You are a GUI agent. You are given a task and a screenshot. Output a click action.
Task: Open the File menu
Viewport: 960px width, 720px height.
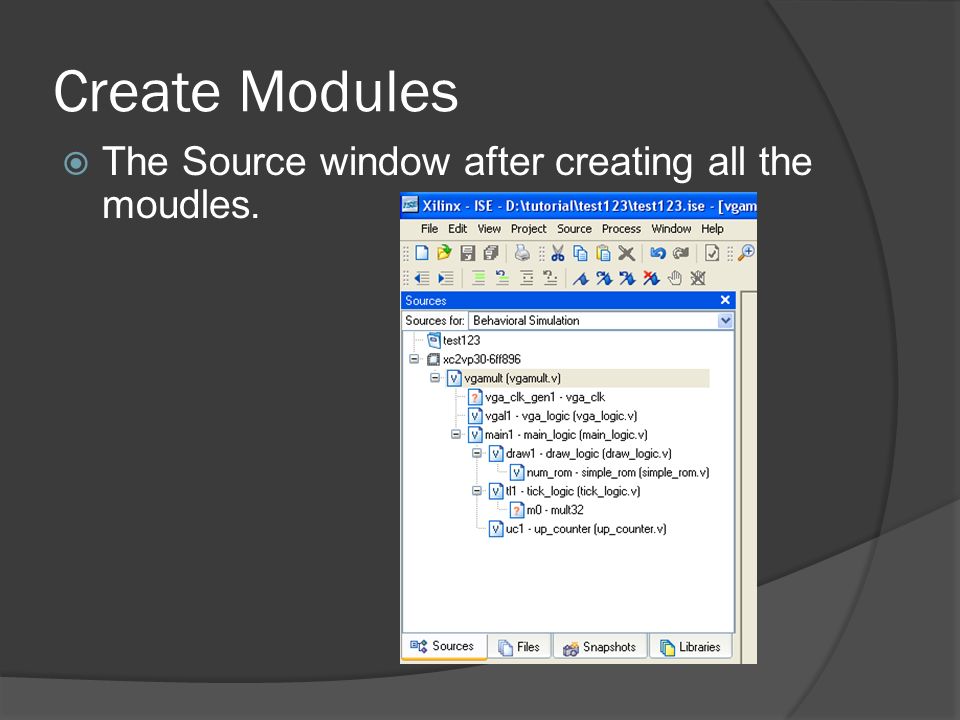click(429, 228)
